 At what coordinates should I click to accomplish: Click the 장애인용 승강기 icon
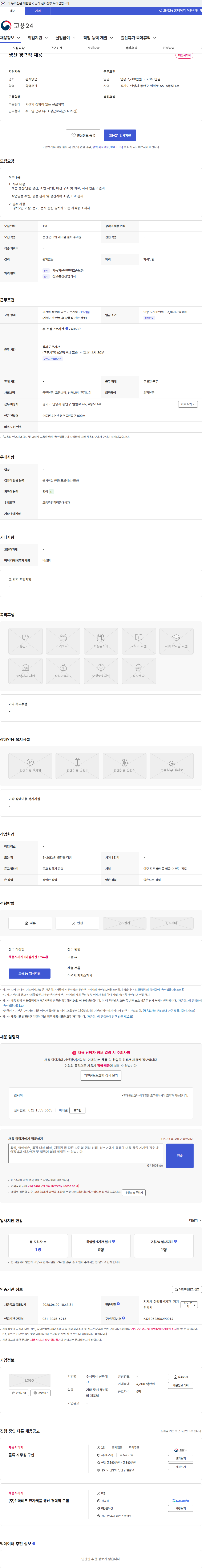pos(77,766)
